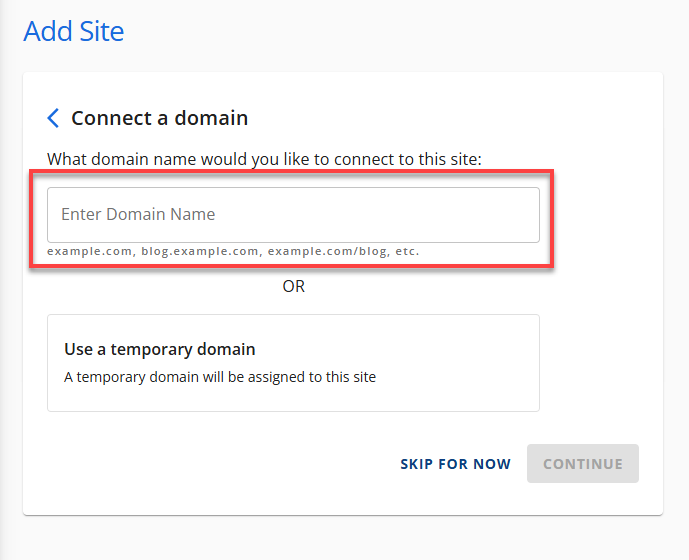Click the 'etc.' text ending the hint

(x=407, y=251)
